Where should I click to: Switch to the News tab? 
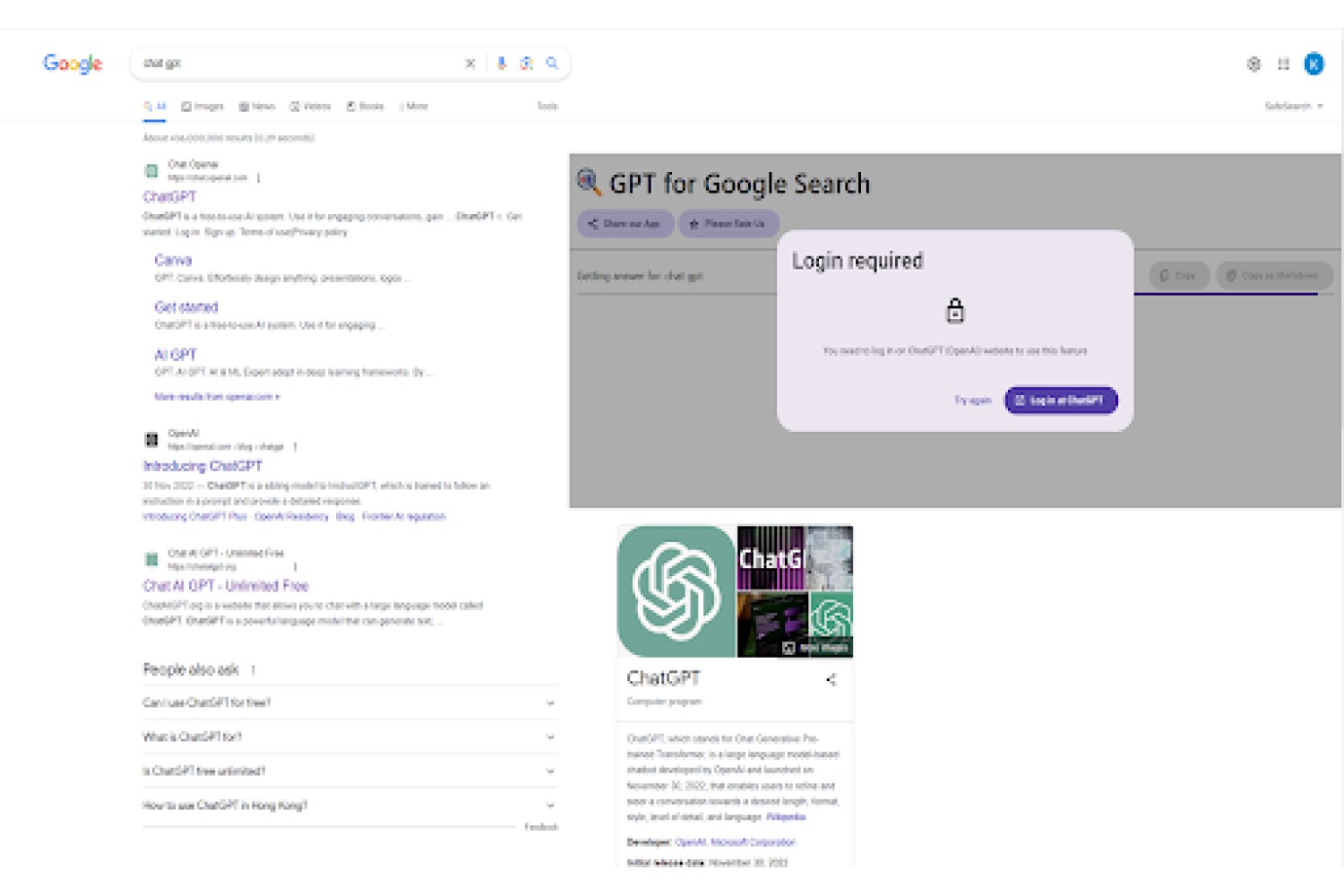click(257, 106)
